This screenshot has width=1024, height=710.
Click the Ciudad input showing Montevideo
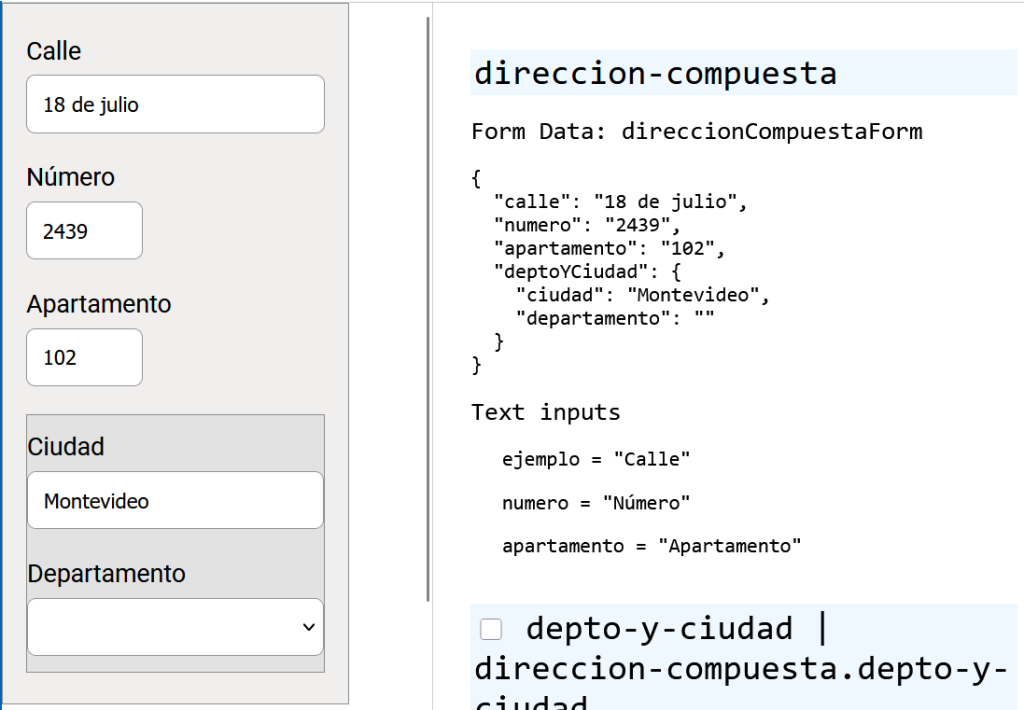(174, 500)
